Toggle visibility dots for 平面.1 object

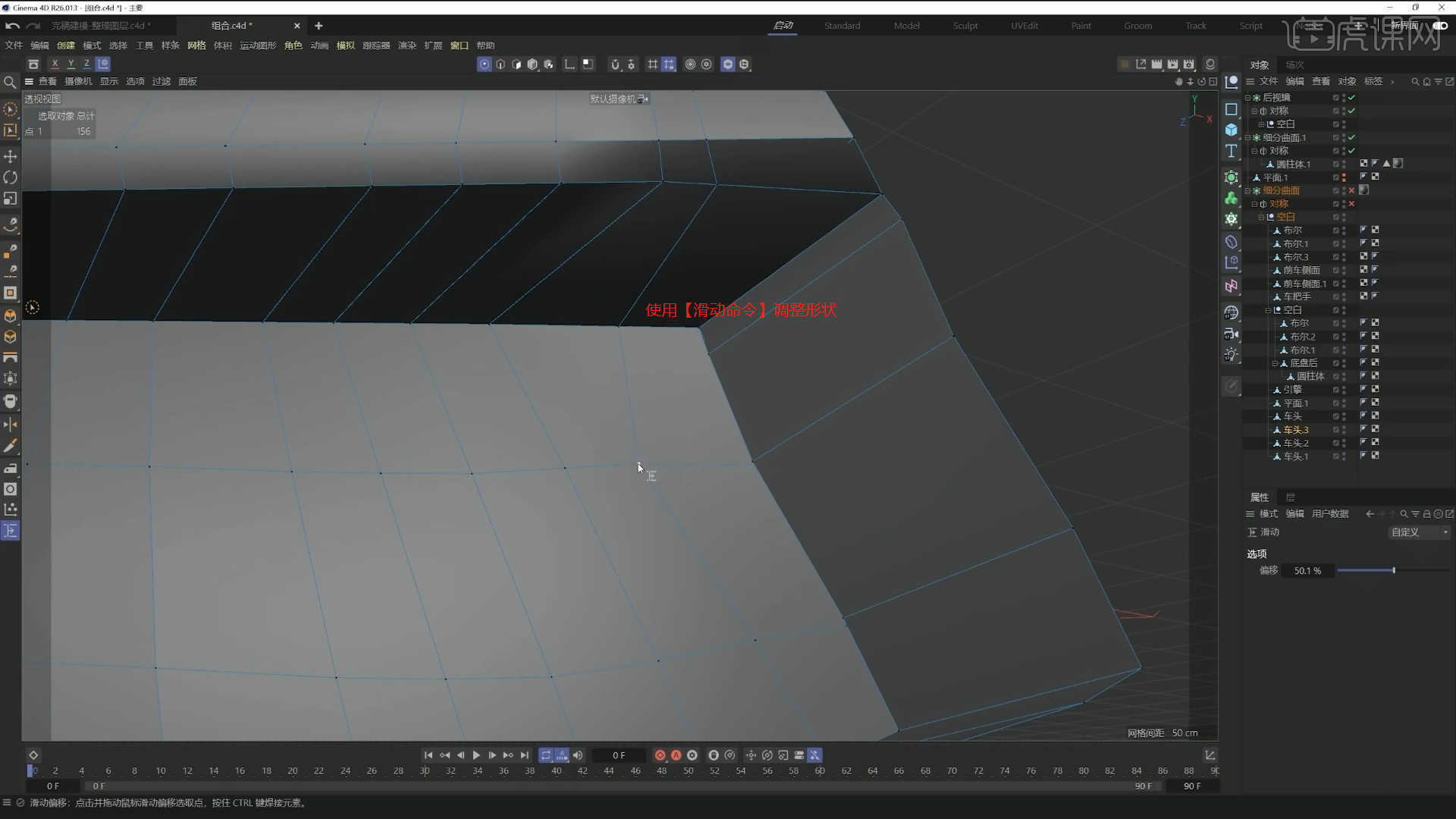point(1344,177)
